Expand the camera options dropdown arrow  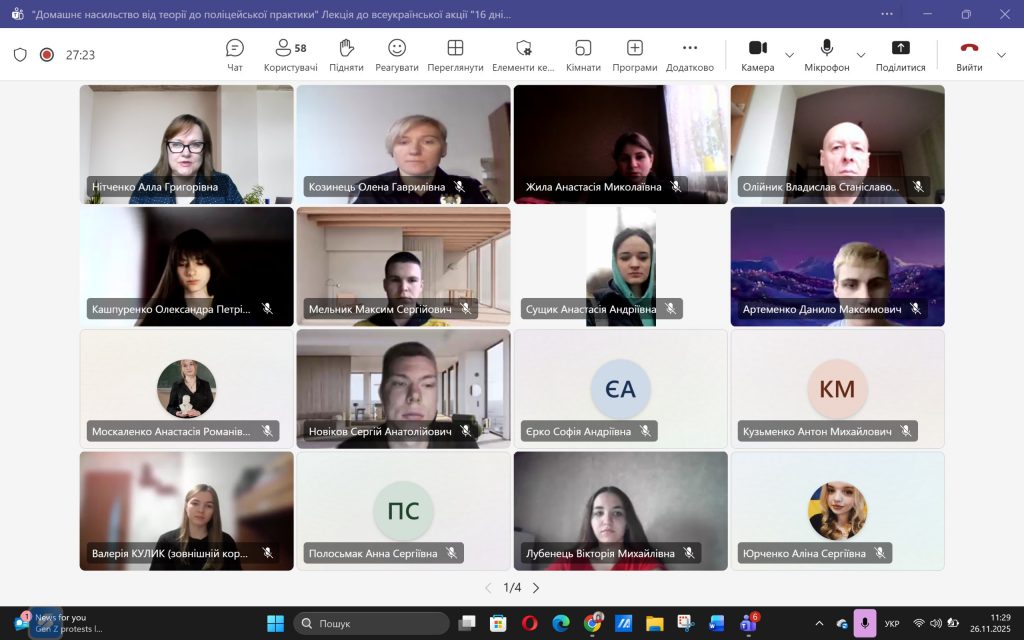click(790, 55)
